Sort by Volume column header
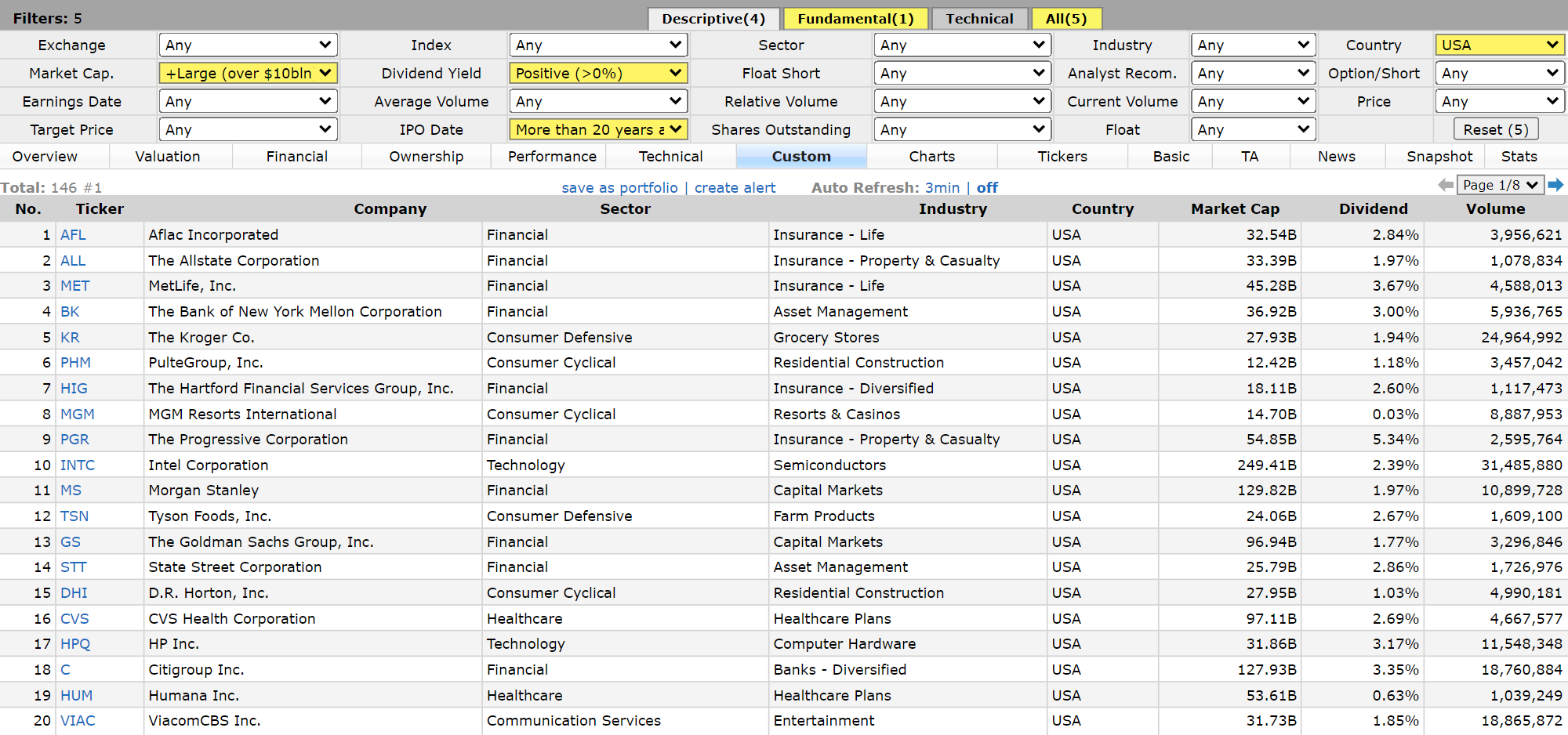1568x735 pixels. click(1495, 208)
